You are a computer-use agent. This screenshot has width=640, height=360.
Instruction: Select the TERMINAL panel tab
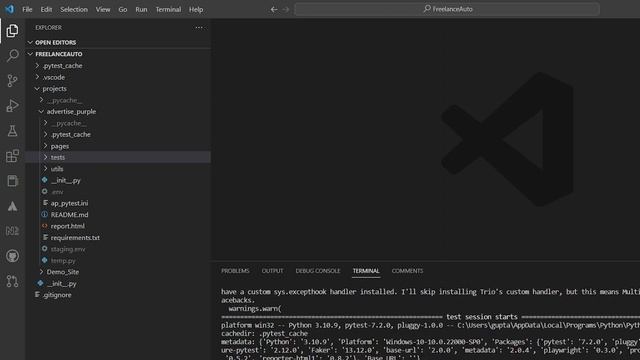[366, 271]
